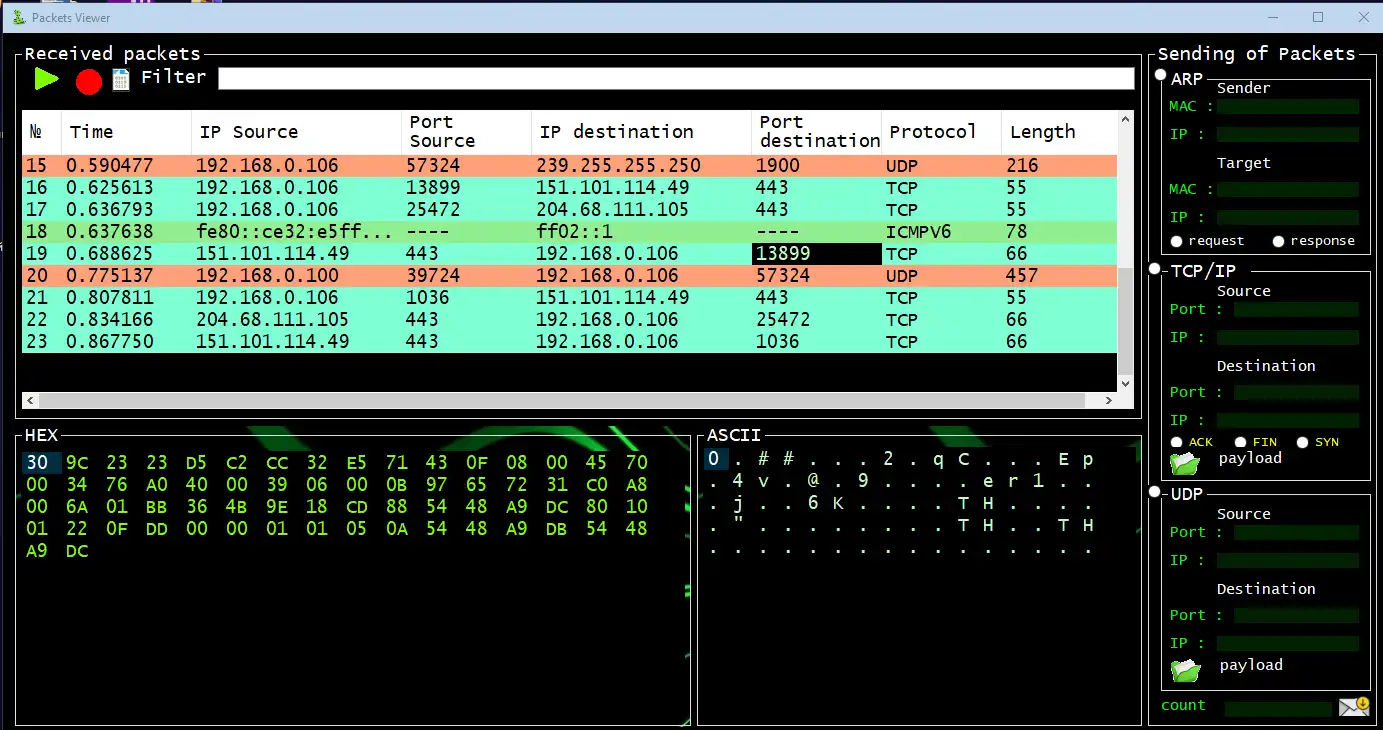Click the highlighted 13899 destination port cell
Viewport: 1383px width, 730px height.
coord(816,254)
